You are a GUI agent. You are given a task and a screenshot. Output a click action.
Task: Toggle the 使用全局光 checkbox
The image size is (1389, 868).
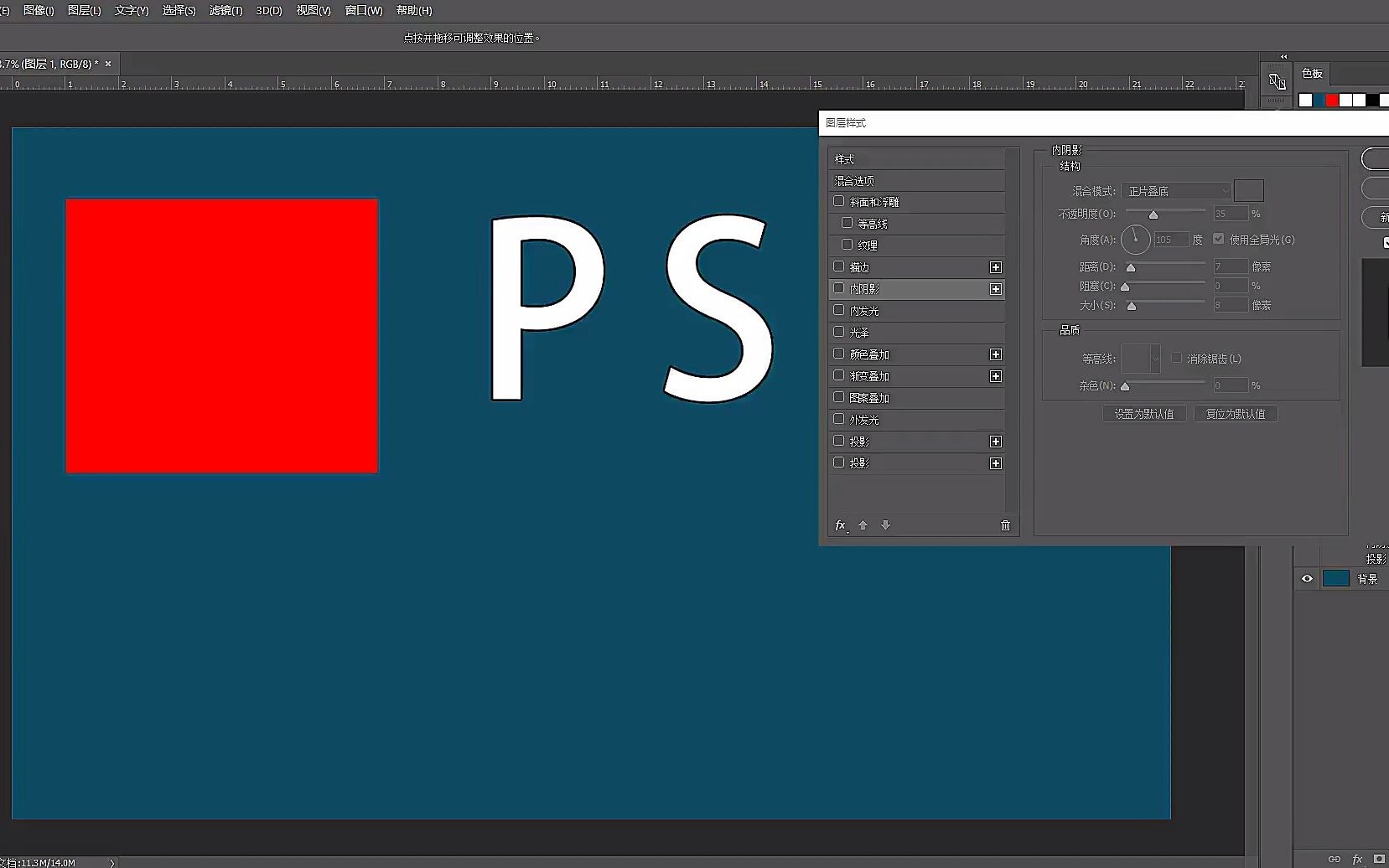[x=1219, y=239]
